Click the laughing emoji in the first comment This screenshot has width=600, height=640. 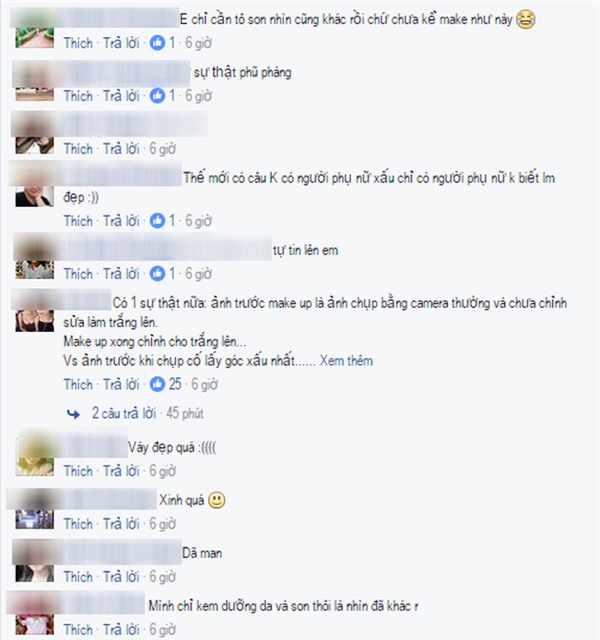pos(525,19)
